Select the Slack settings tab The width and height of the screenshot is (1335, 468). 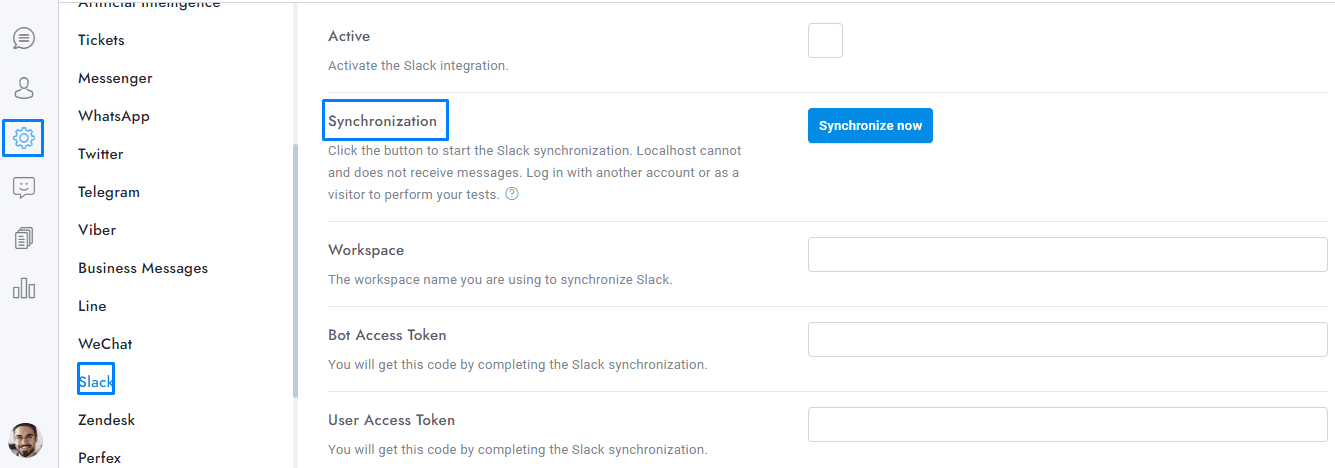tap(96, 382)
